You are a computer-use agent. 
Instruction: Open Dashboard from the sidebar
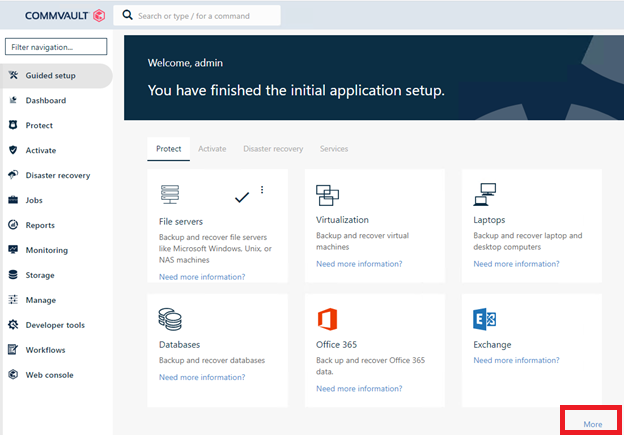tap(46, 101)
